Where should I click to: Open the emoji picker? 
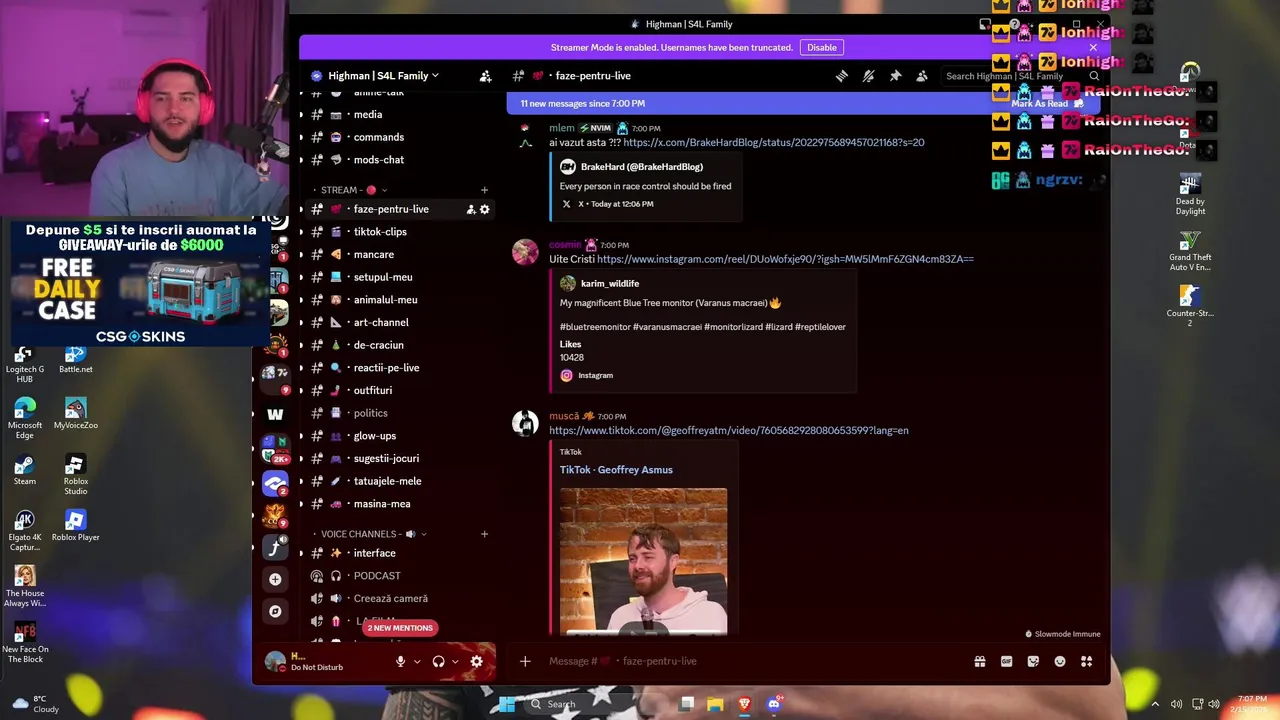[1060, 661]
